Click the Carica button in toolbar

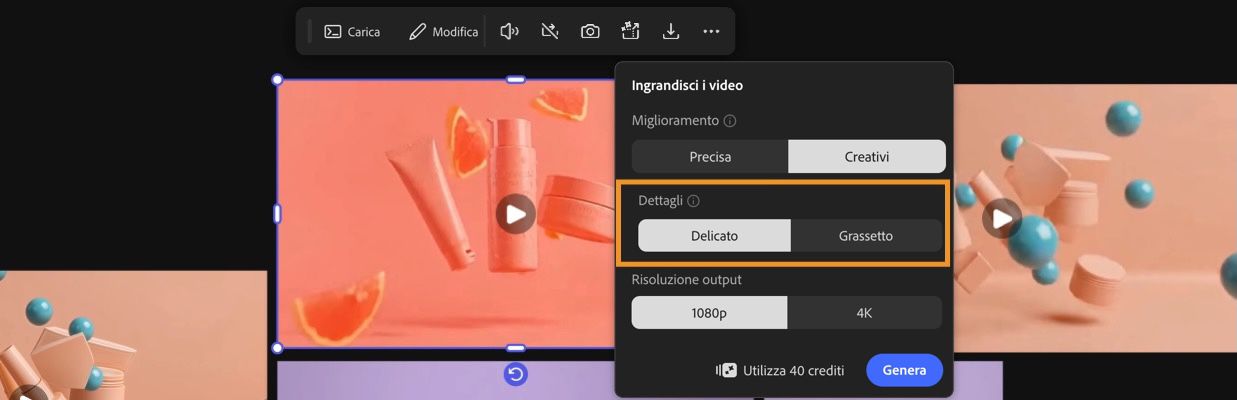[352, 32]
